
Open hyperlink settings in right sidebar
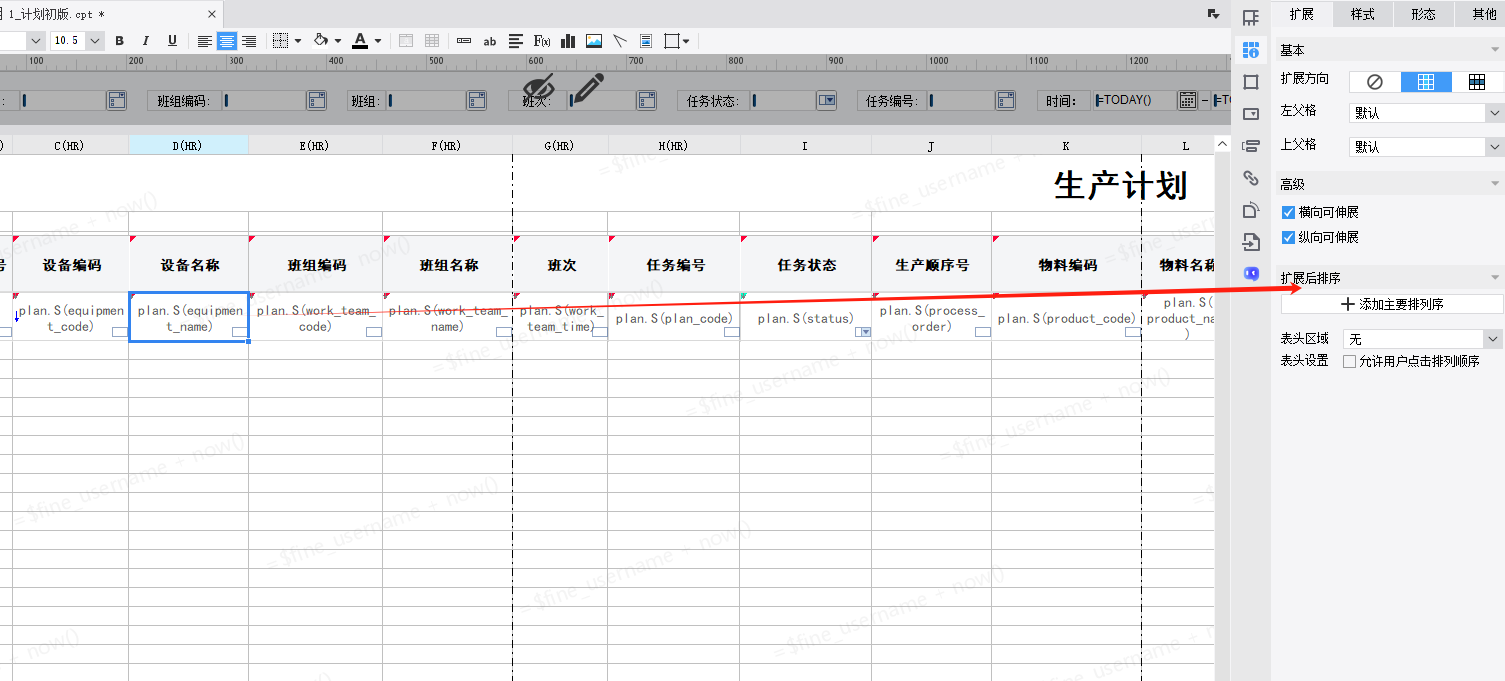(x=1250, y=178)
